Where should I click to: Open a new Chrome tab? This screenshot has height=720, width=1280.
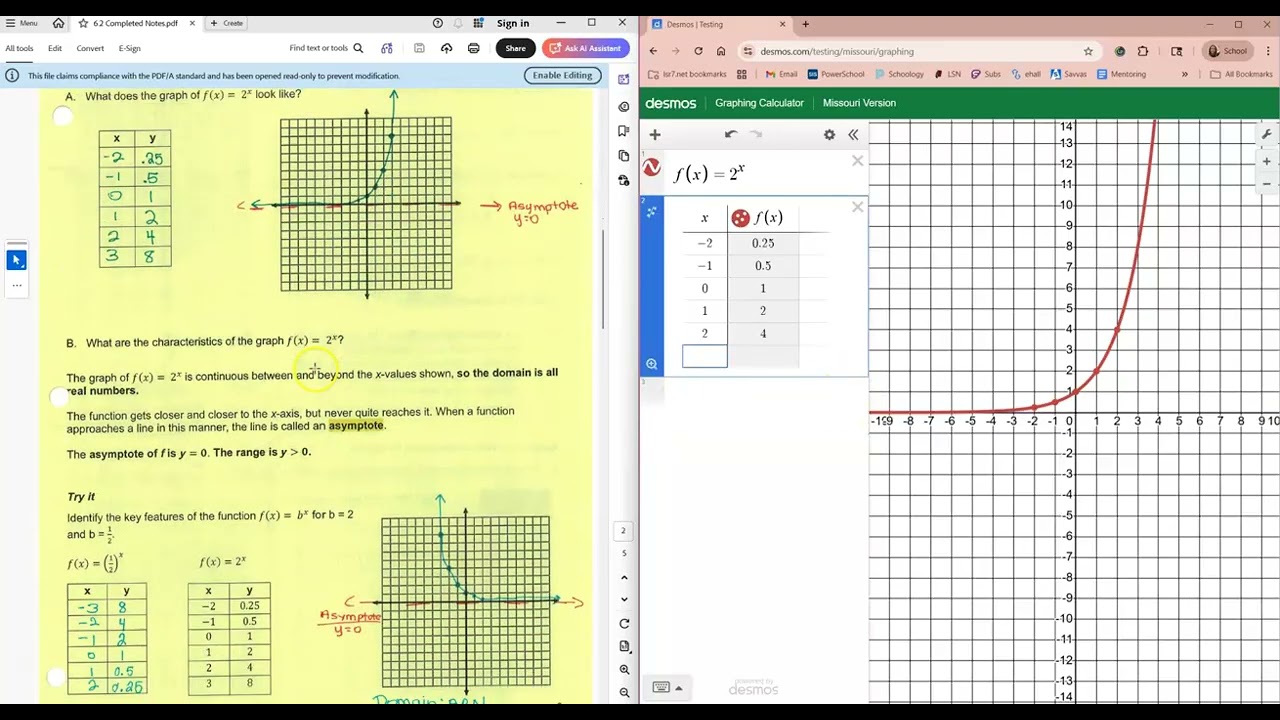tap(806, 24)
